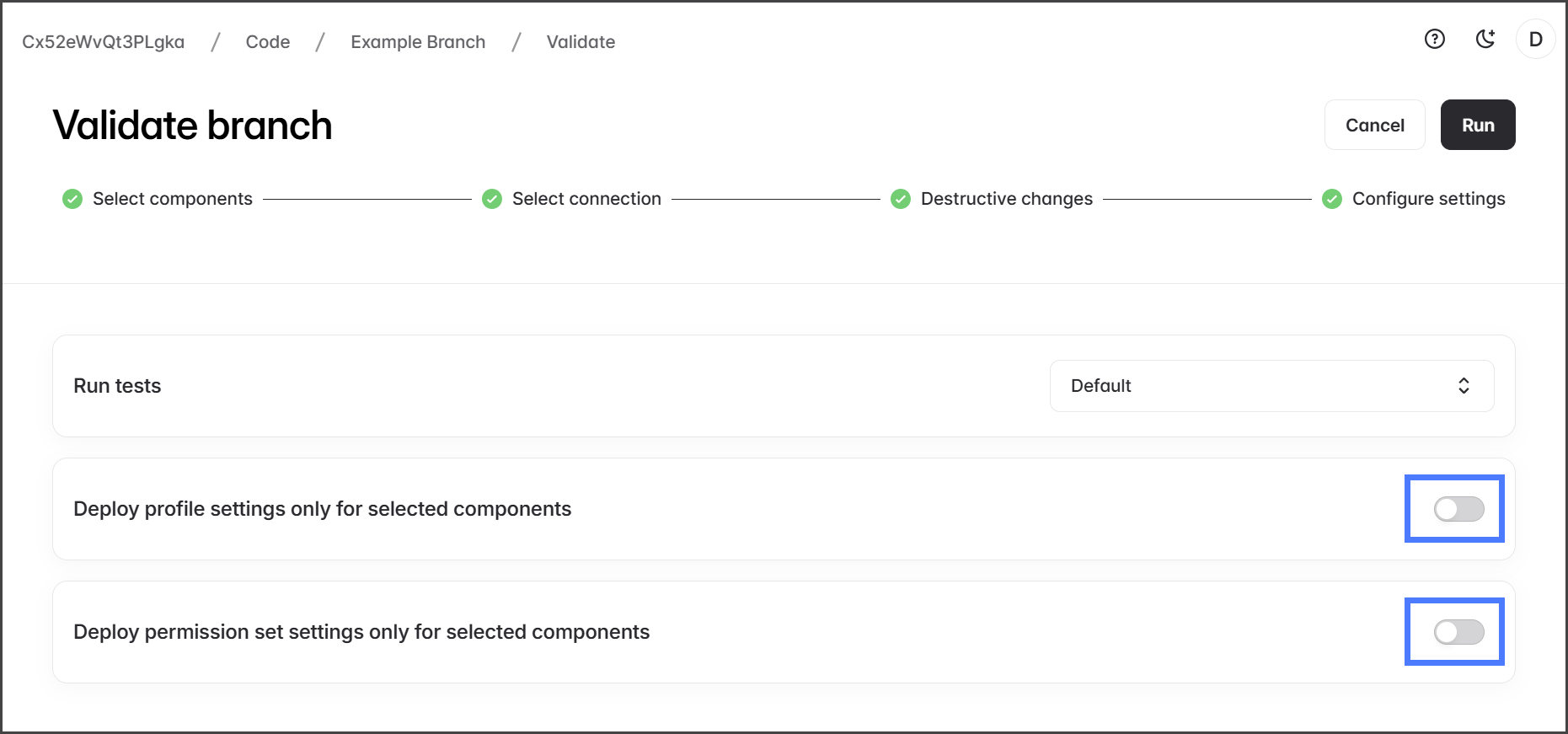Toggle dark mode moon icon
The width and height of the screenshot is (1568, 734).
coord(1485,39)
